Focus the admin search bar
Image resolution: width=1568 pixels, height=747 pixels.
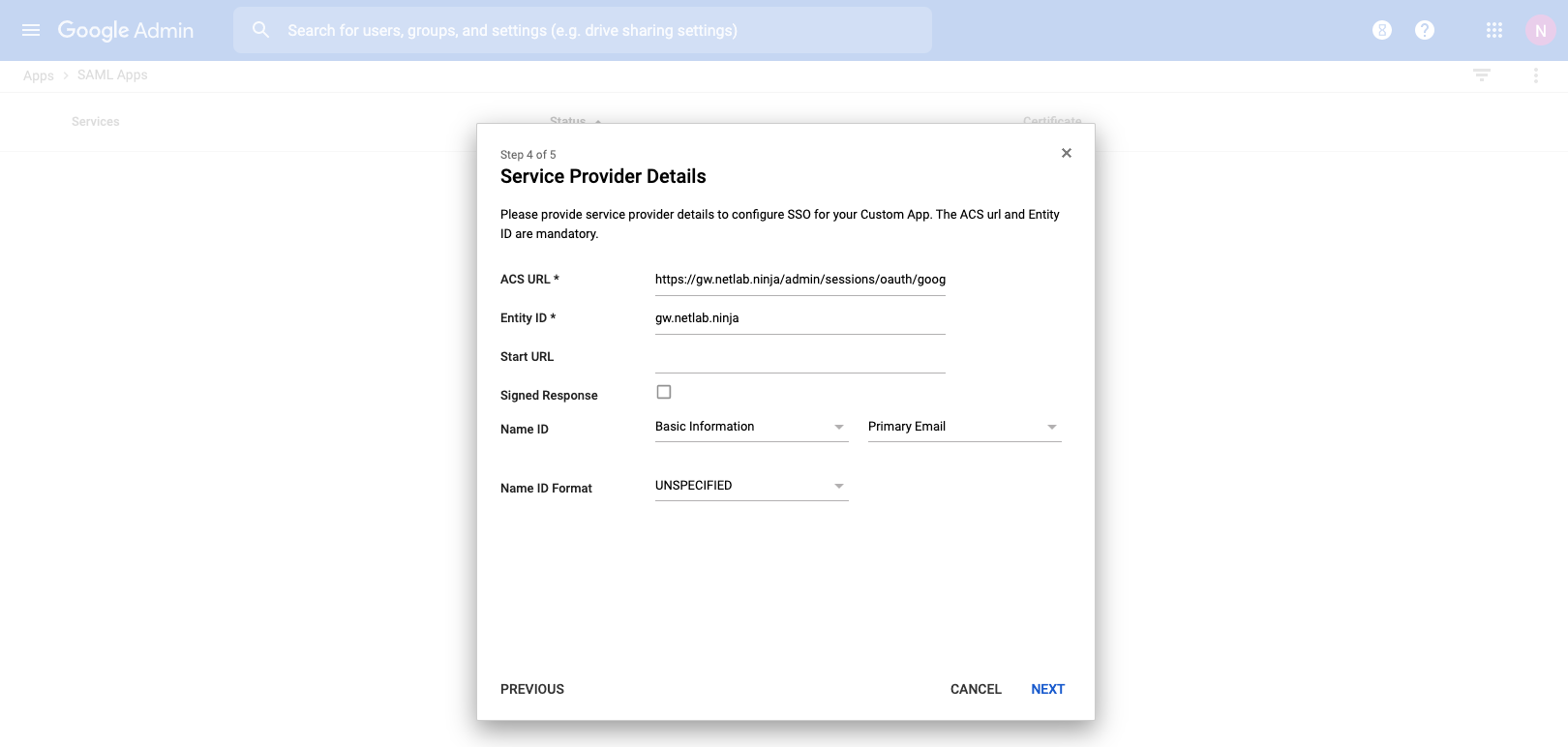[x=583, y=30]
